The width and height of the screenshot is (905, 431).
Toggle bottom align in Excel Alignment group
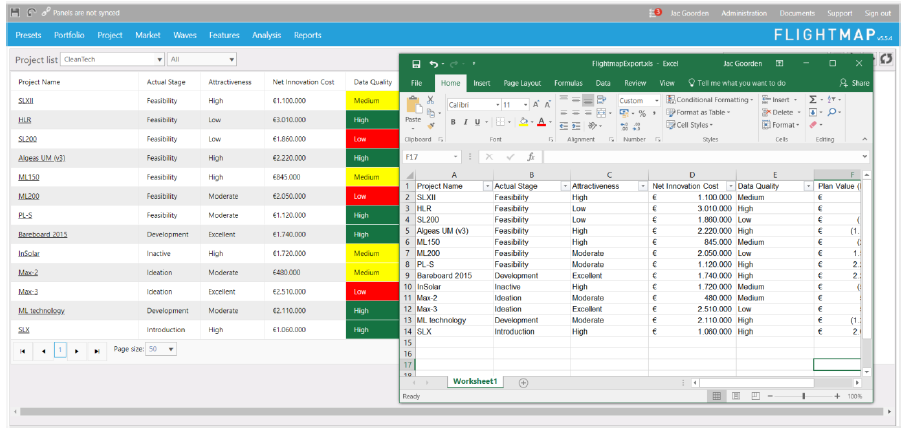588,100
